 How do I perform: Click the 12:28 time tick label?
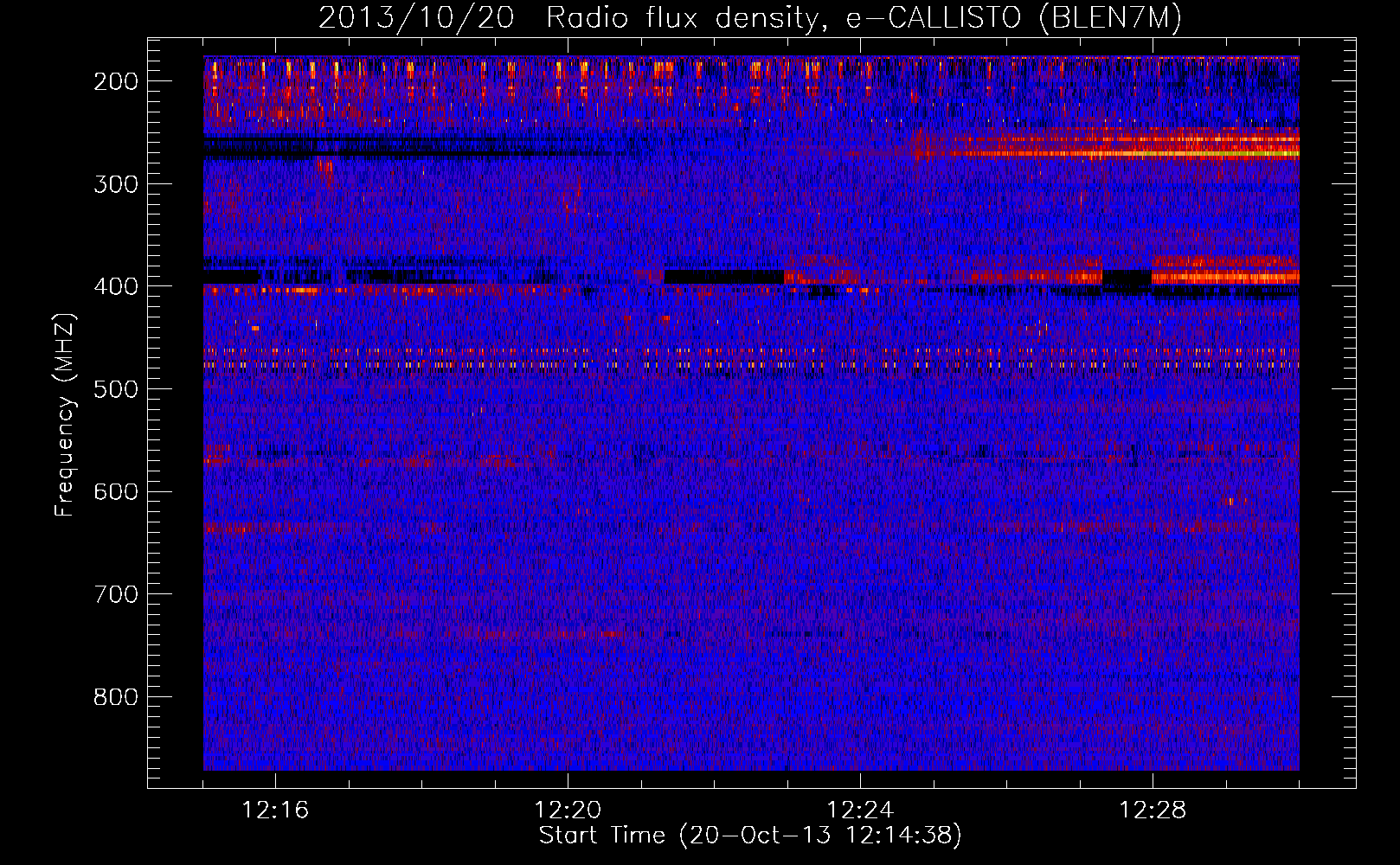click(x=1153, y=811)
